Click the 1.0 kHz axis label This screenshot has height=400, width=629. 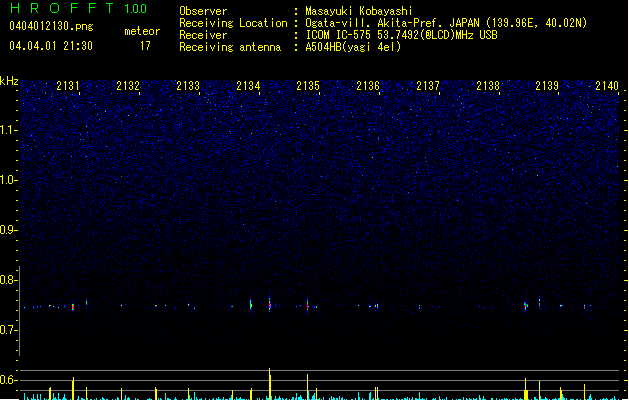pyautogui.click(x=8, y=180)
